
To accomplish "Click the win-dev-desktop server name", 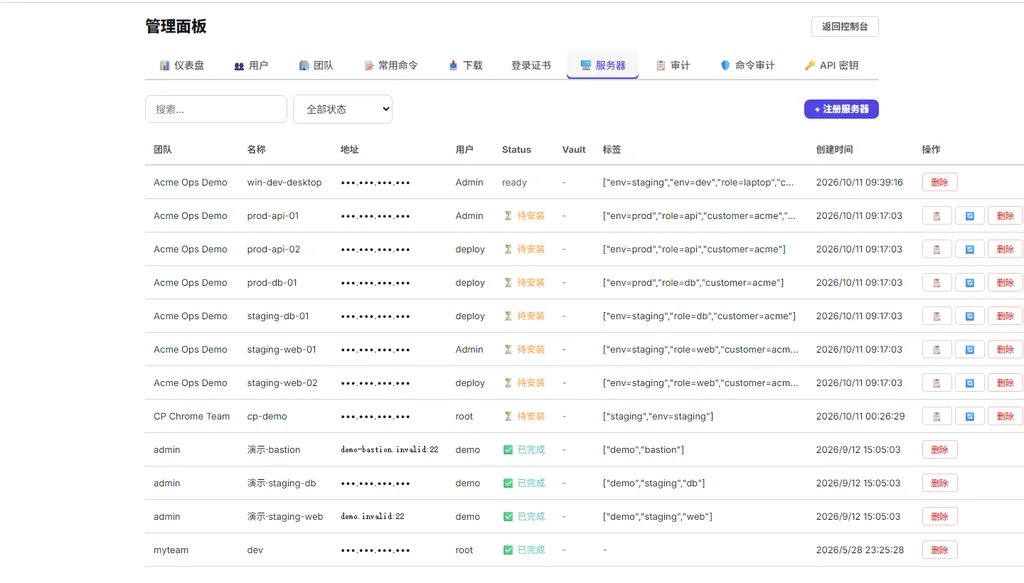I will pyautogui.click(x=284, y=182).
